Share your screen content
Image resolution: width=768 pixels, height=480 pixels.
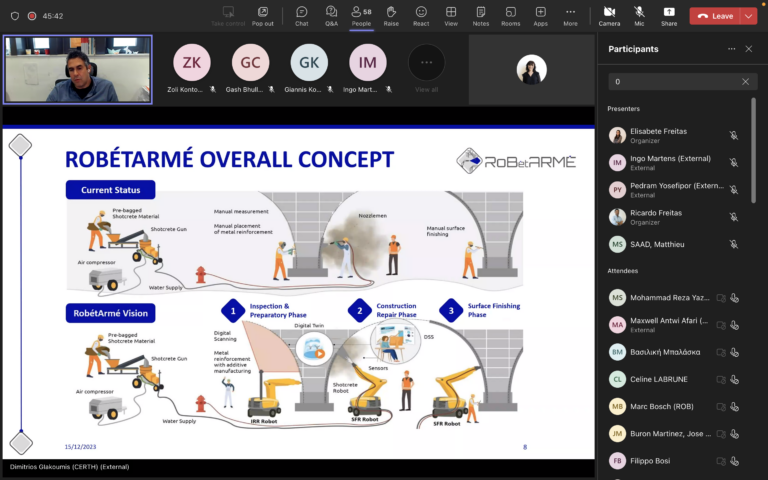669,16
